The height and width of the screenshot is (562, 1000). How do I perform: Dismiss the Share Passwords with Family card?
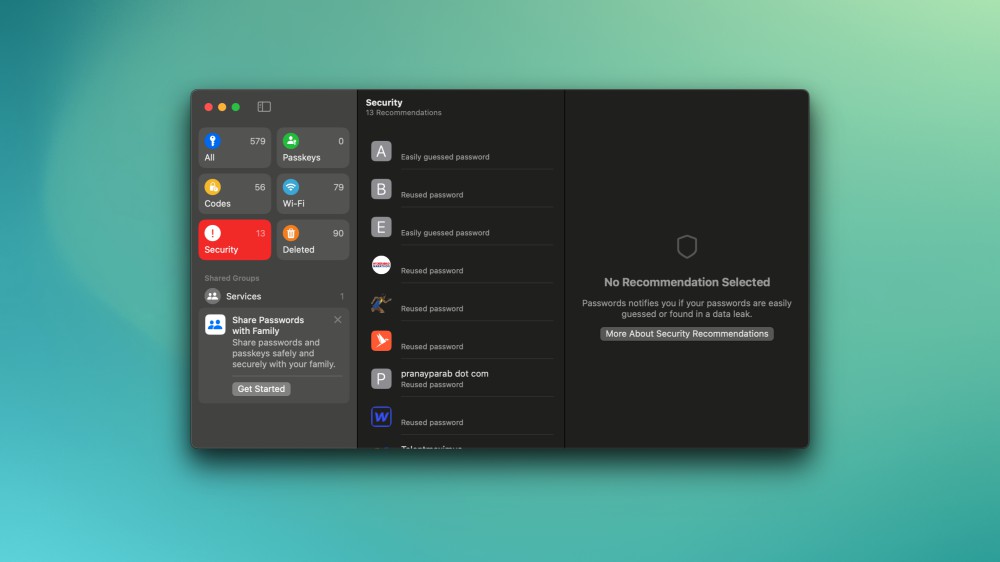(338, 320)
